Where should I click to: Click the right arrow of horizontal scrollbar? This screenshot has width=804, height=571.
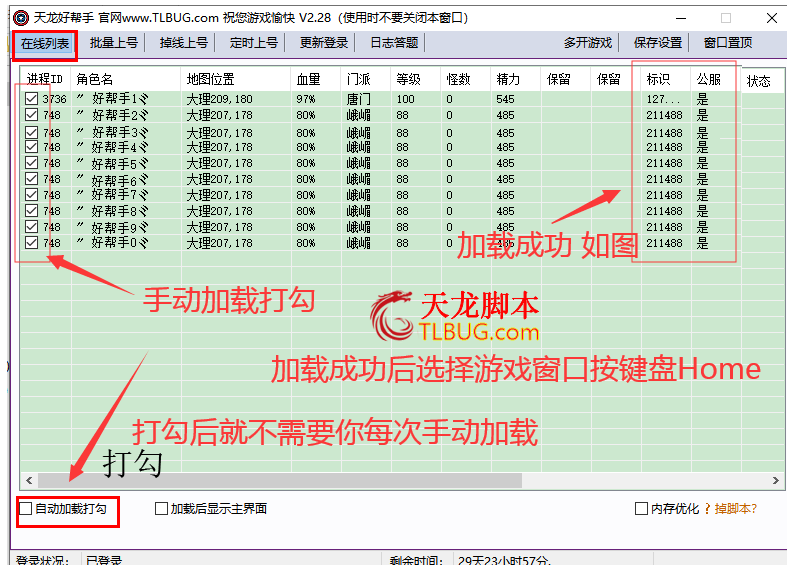pyautogui.click(x=776, y=480)
